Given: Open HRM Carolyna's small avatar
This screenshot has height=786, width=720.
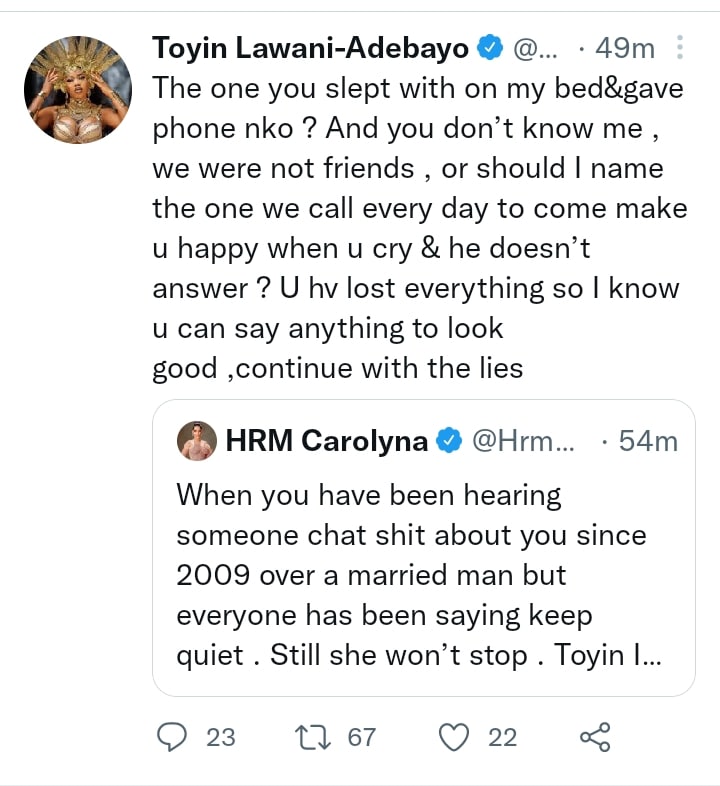Looking at the screenshot, I should [x=198, y=441].
